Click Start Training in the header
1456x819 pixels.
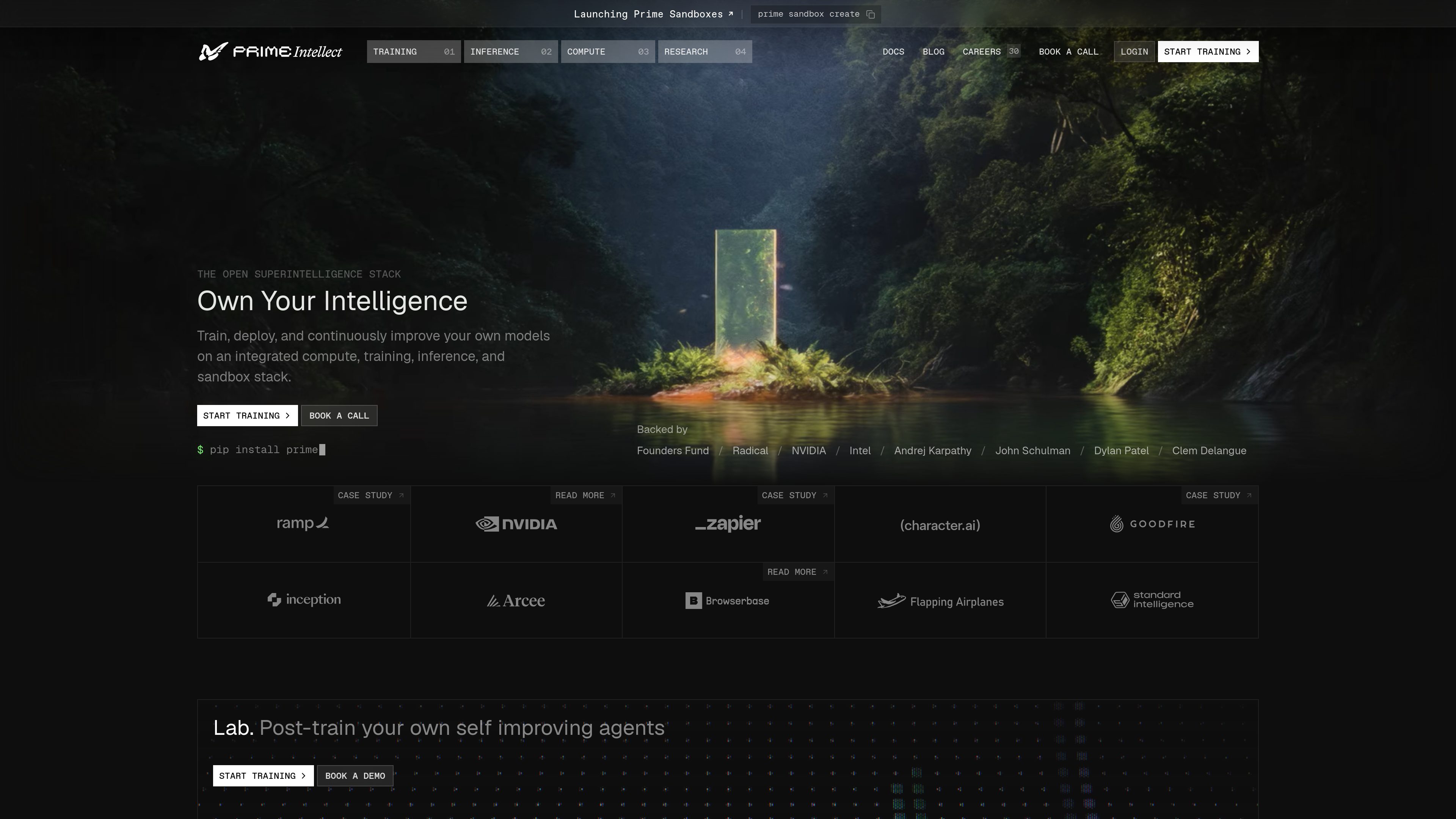click(1208, 52)
